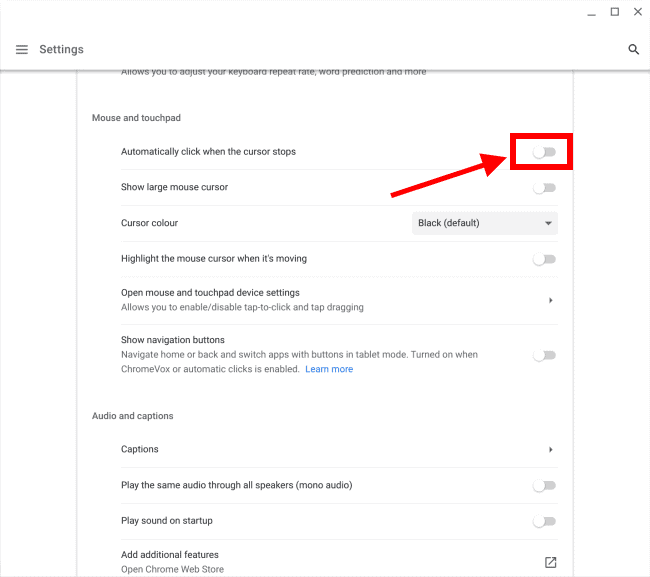Maximize the Settings window

(x=614, y=12)
